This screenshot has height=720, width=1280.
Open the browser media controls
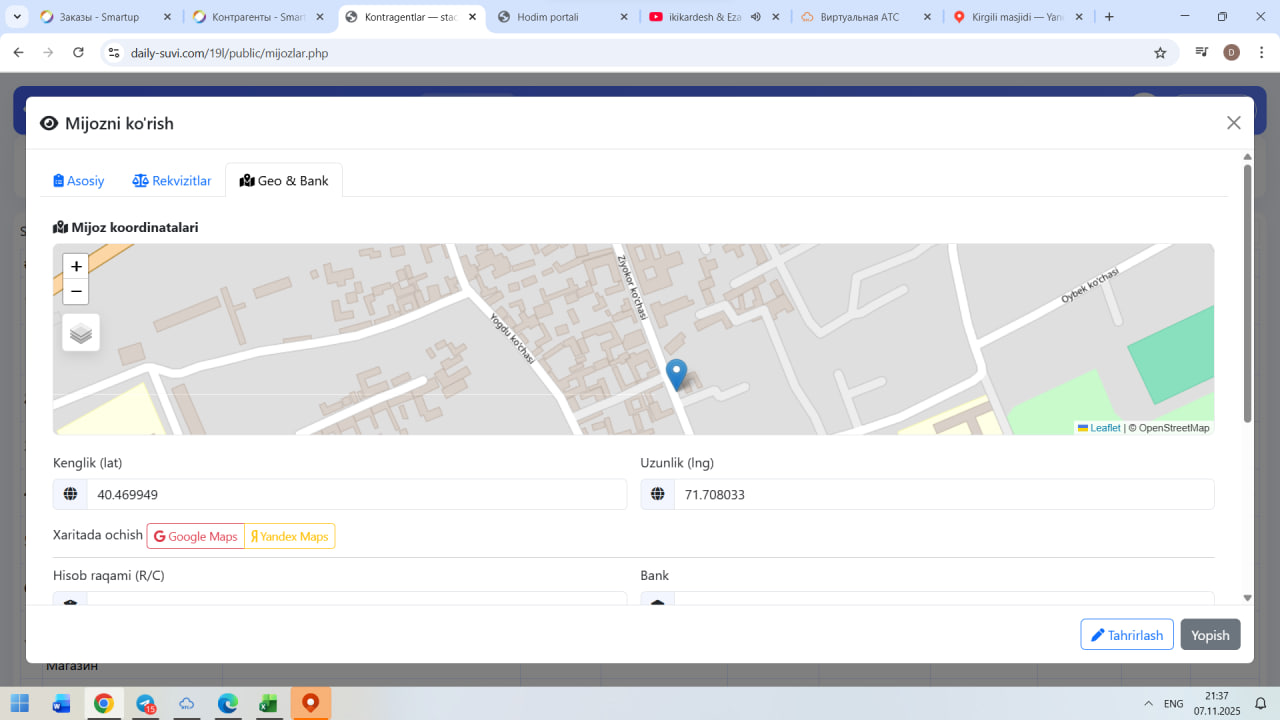[1202, 53]
